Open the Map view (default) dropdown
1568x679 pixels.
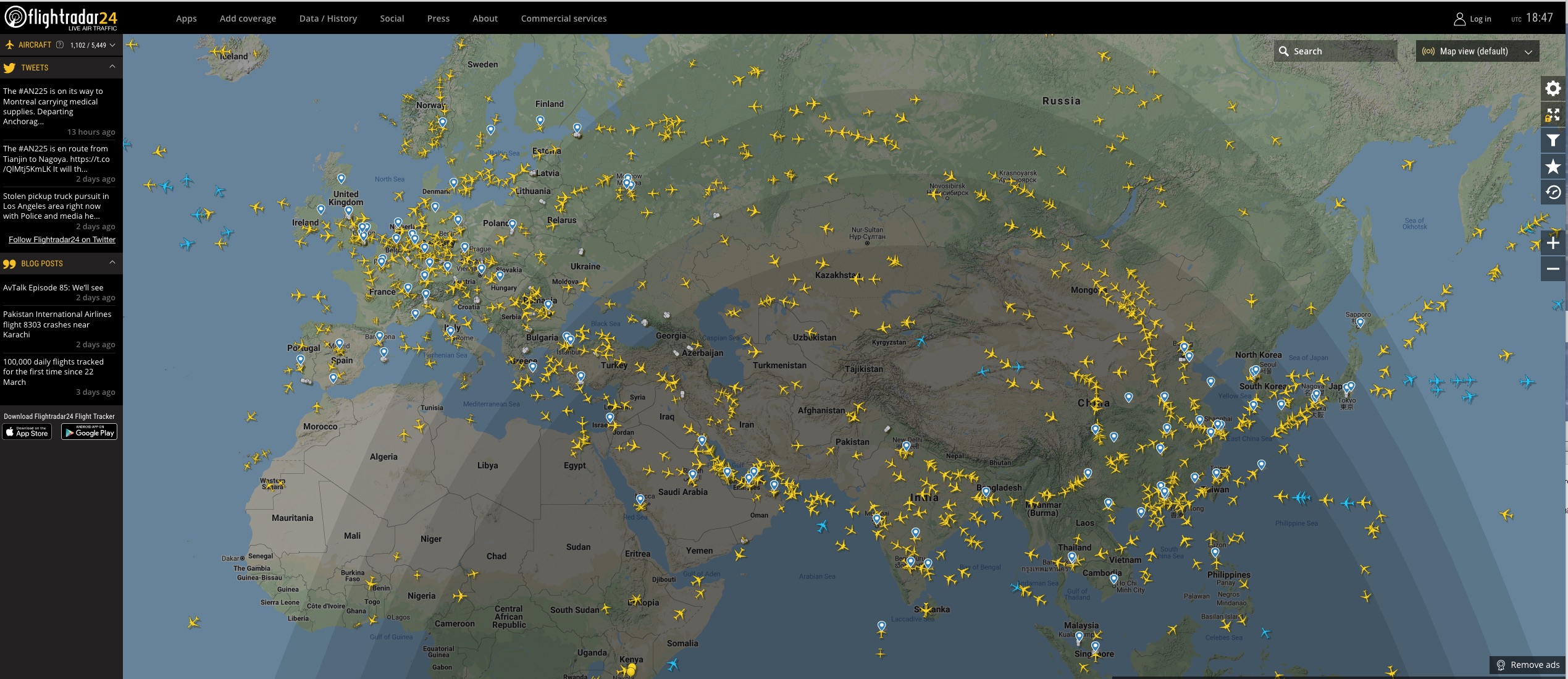pos(1477,51)
